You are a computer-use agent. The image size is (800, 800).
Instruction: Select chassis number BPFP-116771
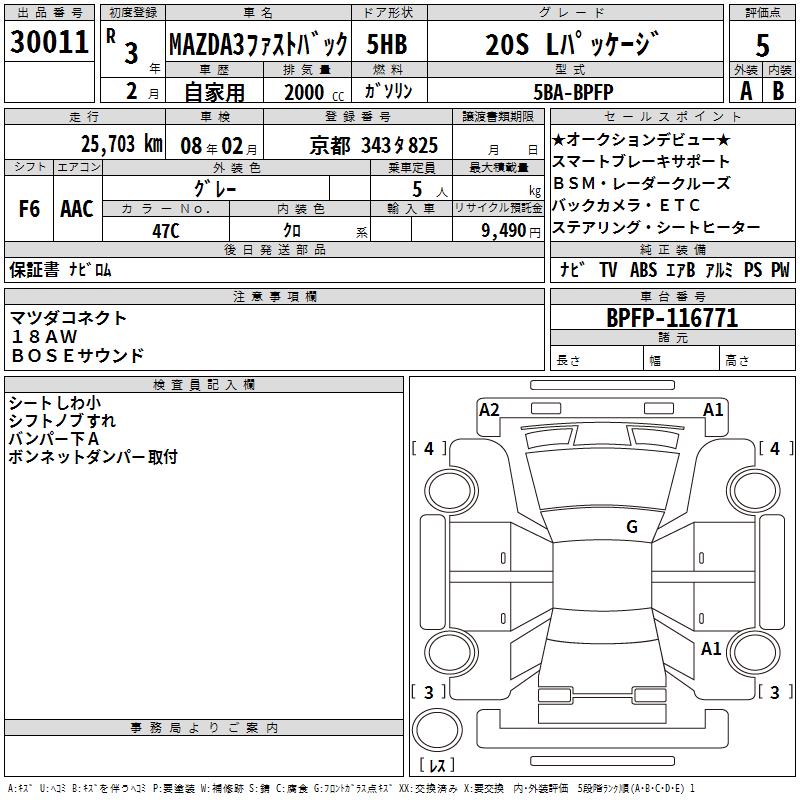(672, 318)
